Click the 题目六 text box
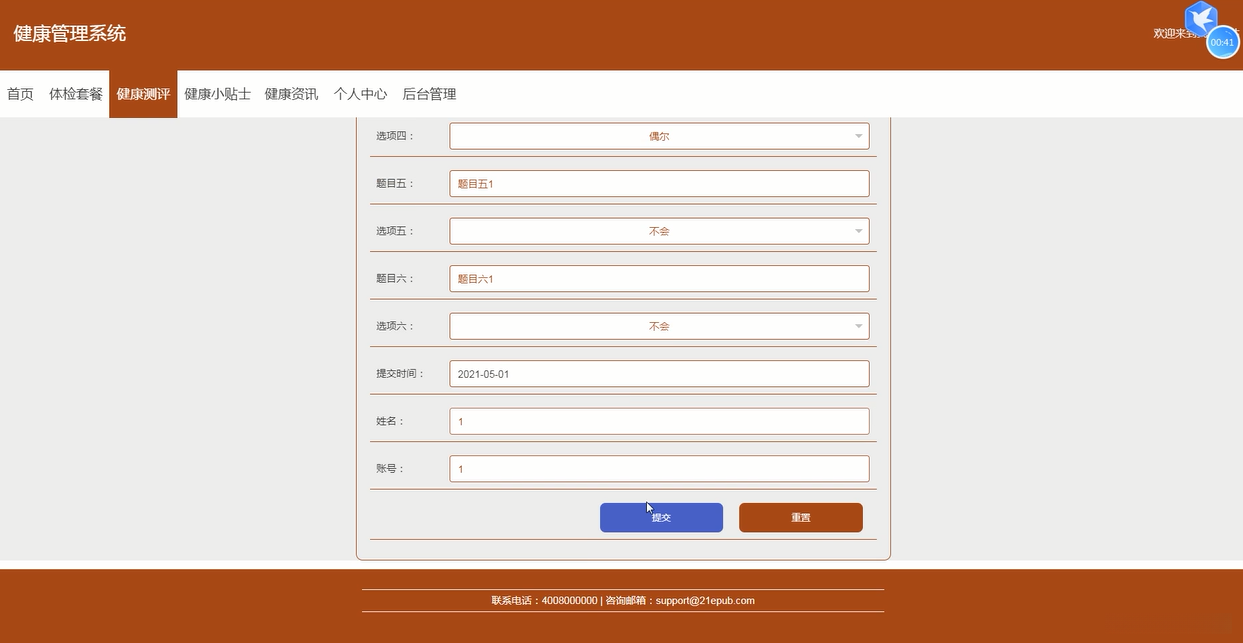 [x=659, y=278]
